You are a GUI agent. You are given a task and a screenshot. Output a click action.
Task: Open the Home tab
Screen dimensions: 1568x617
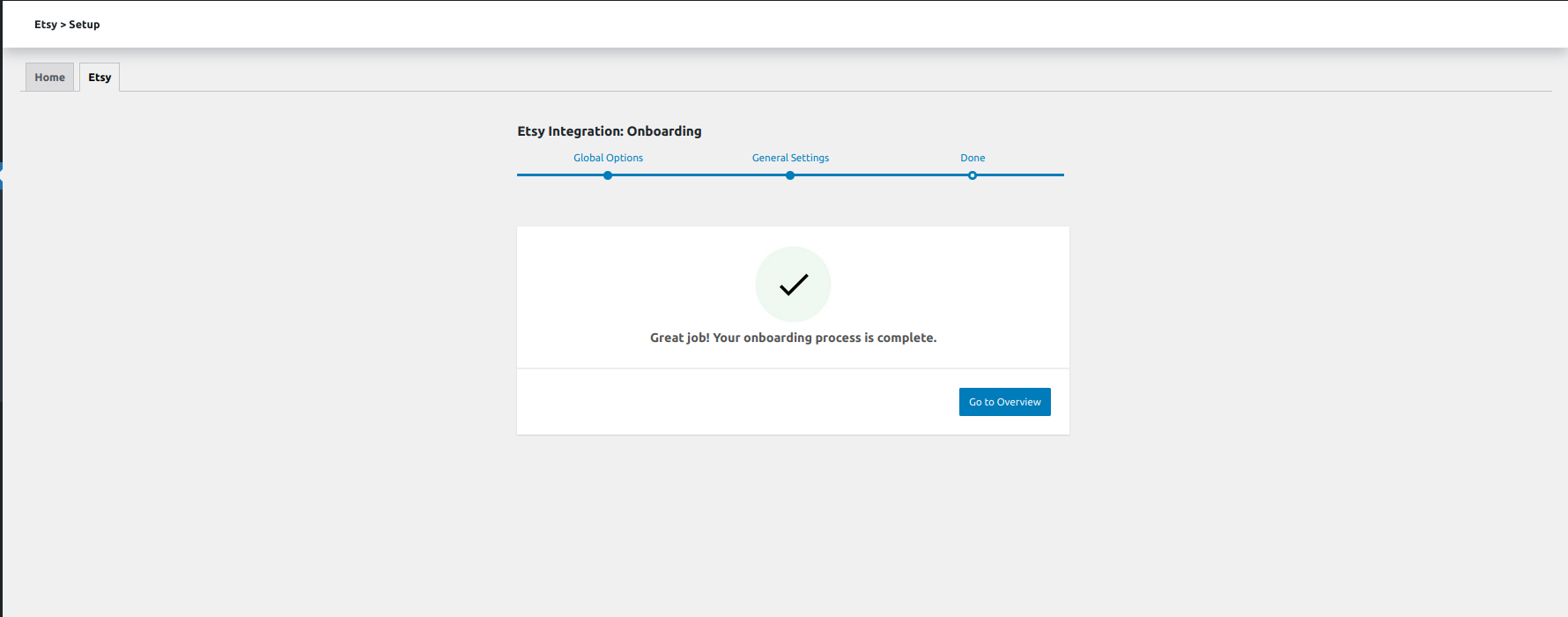tap(49, 78)
